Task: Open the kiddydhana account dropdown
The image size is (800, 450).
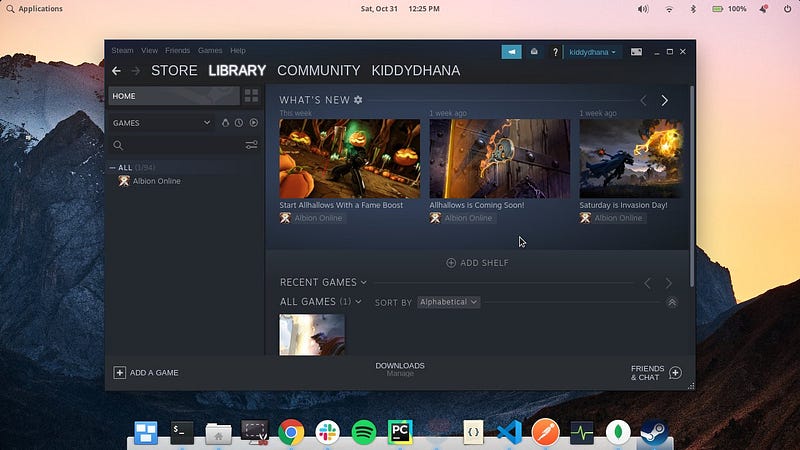Action: (x=592, y=52)
